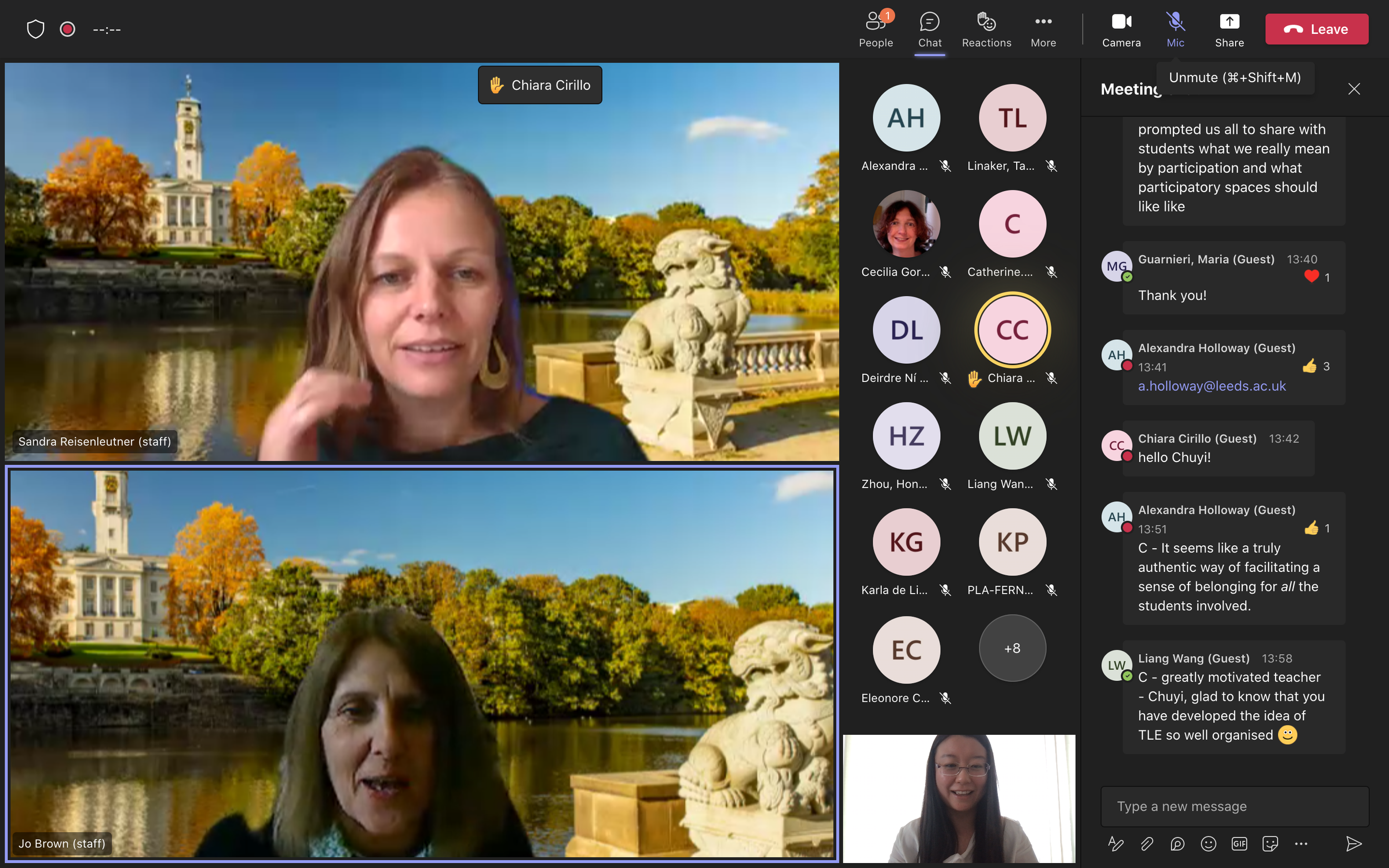Viewport: 1389px width, 868px height.
Task: Switch to the Chat tab
Action: click(929, 29)
